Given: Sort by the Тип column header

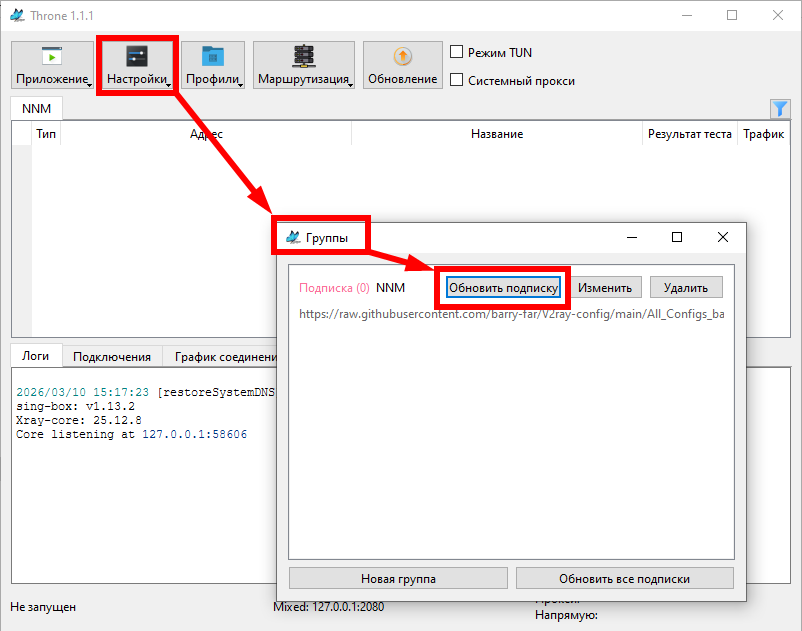Looking at the screenshot, I should (x=46, y=134).
